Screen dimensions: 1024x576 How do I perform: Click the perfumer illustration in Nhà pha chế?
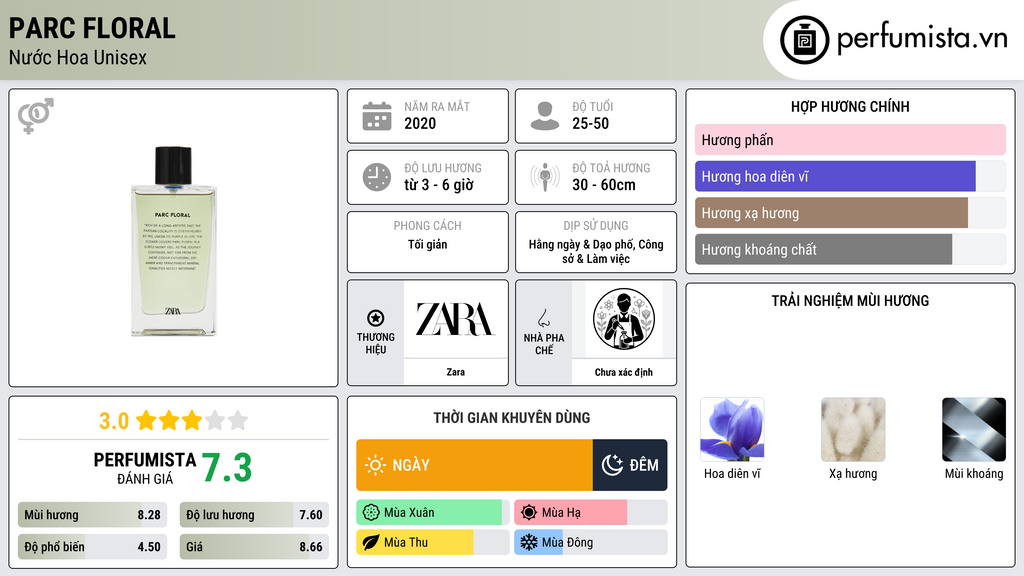coord(624,319)
